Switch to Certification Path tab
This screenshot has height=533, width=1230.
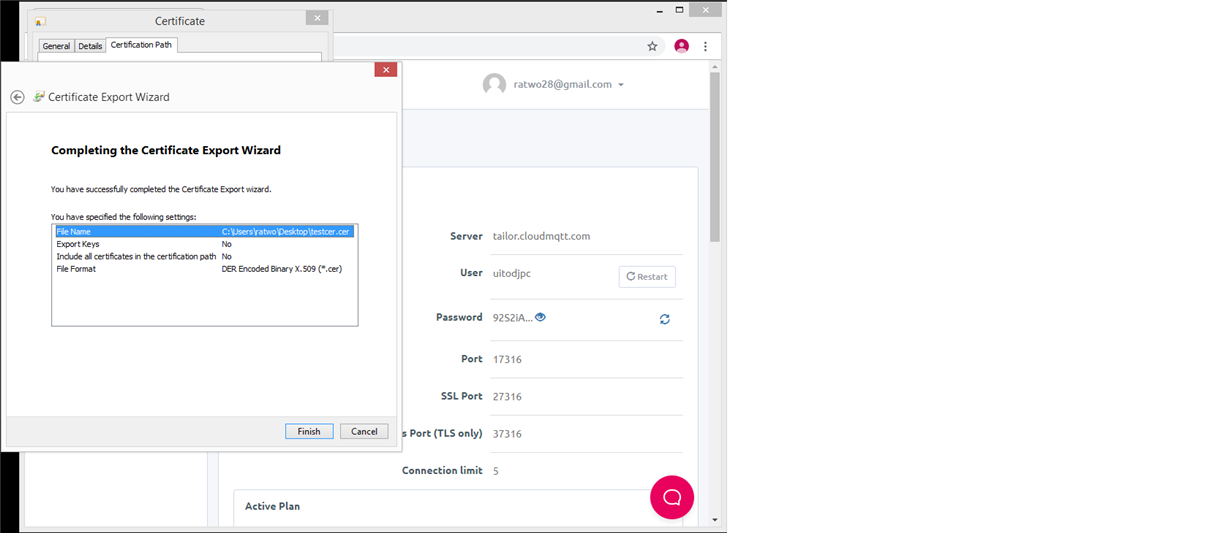pyautogui.click(x=141, y=45)
